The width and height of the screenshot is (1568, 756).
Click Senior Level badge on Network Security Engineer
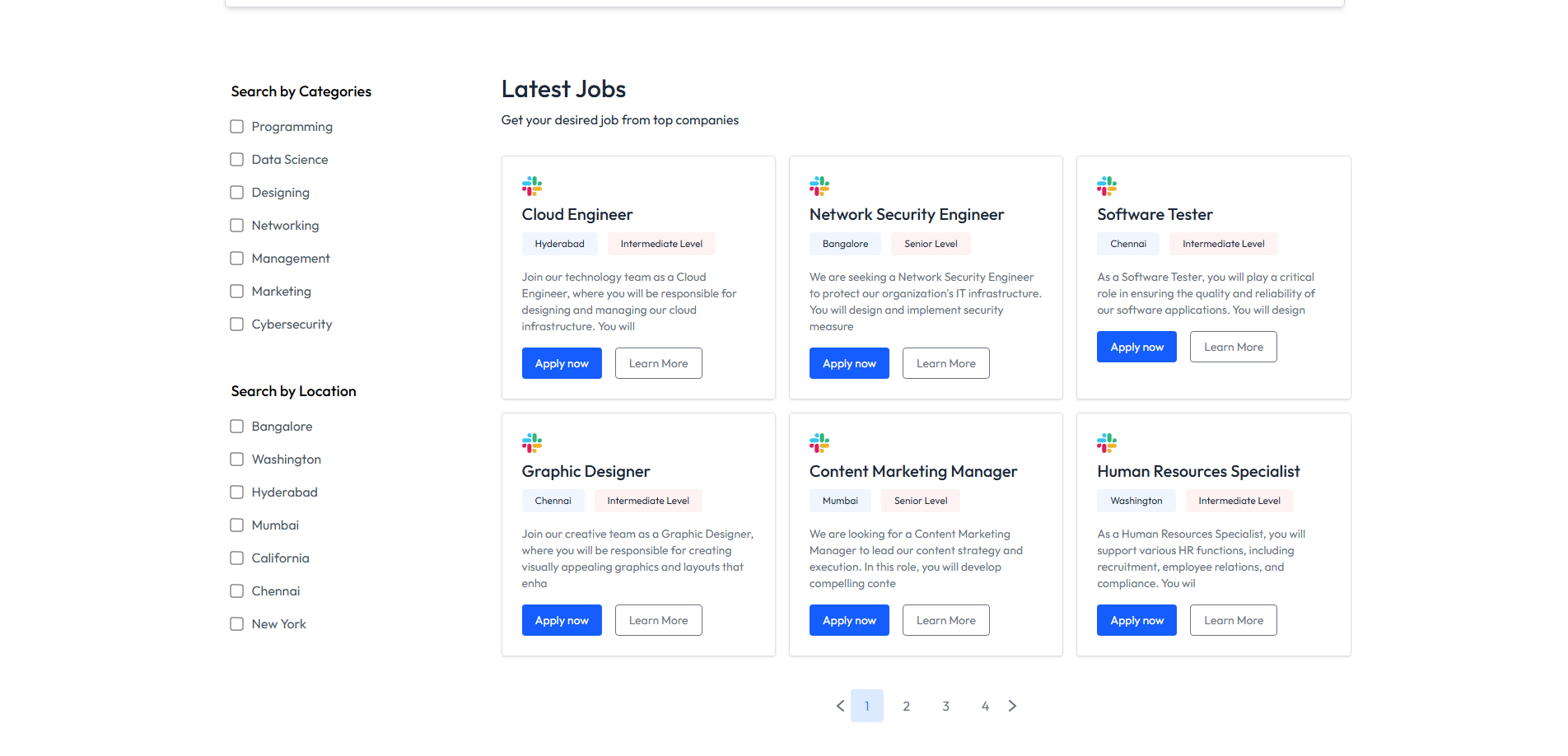pos(931,244)
